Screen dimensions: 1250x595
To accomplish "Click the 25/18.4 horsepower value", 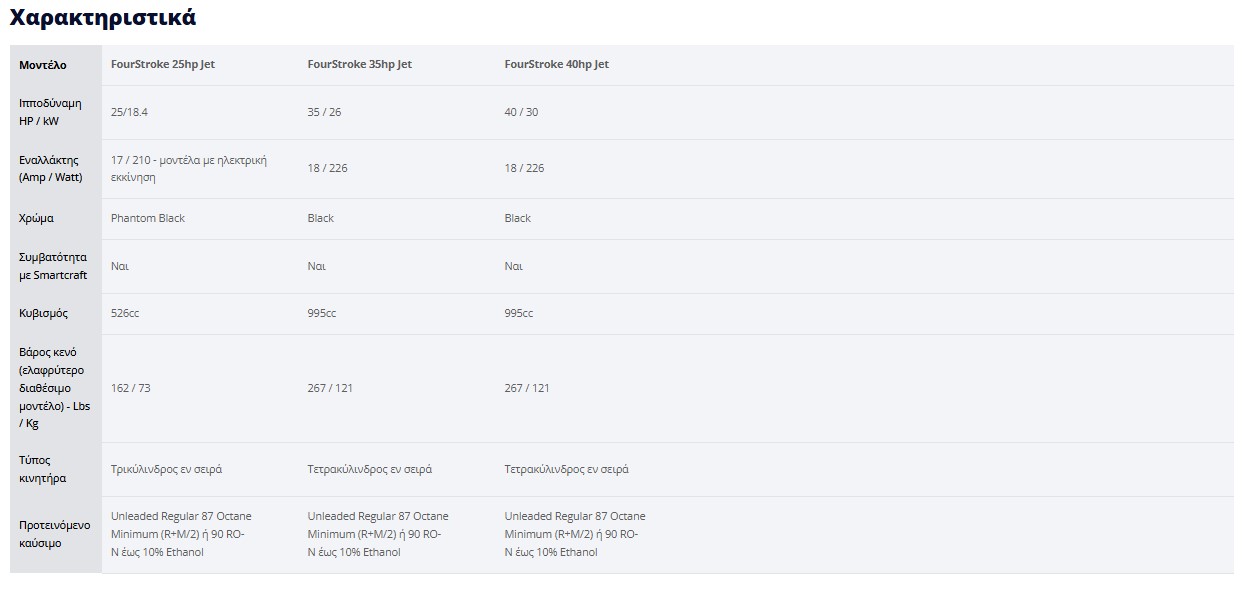I will tap(129, 112).
